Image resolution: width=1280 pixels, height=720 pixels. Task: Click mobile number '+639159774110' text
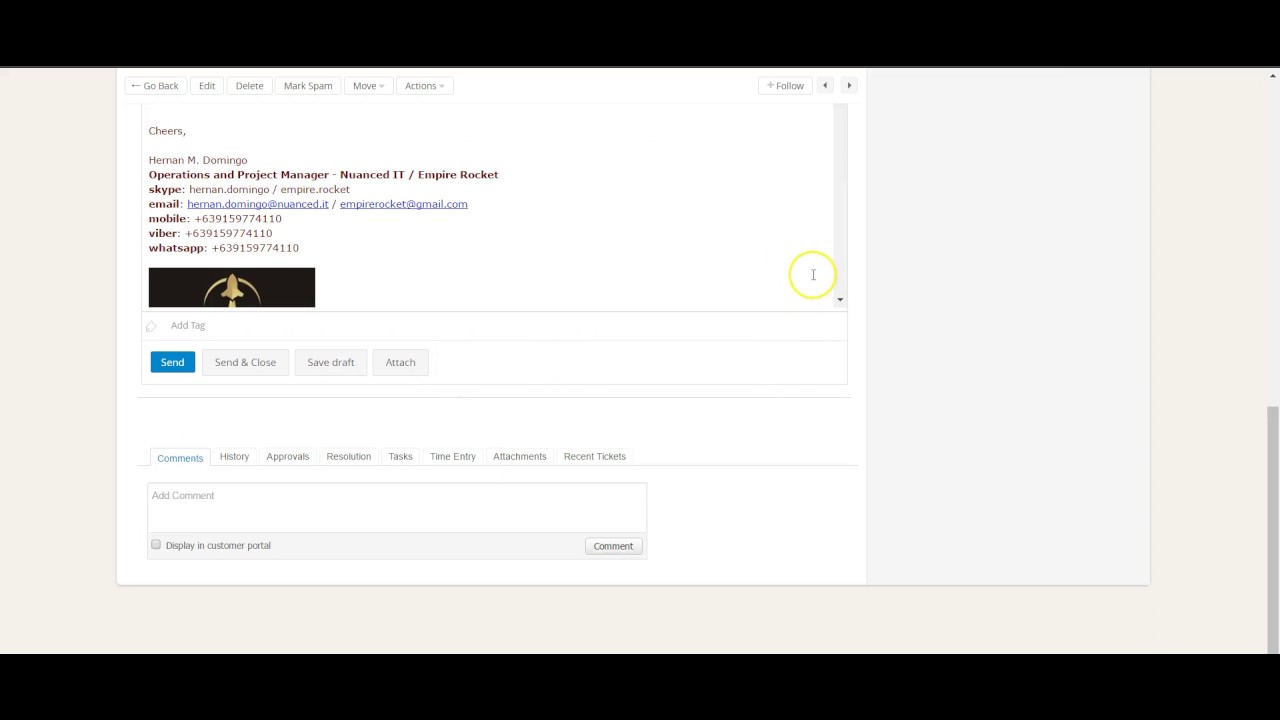238,219
